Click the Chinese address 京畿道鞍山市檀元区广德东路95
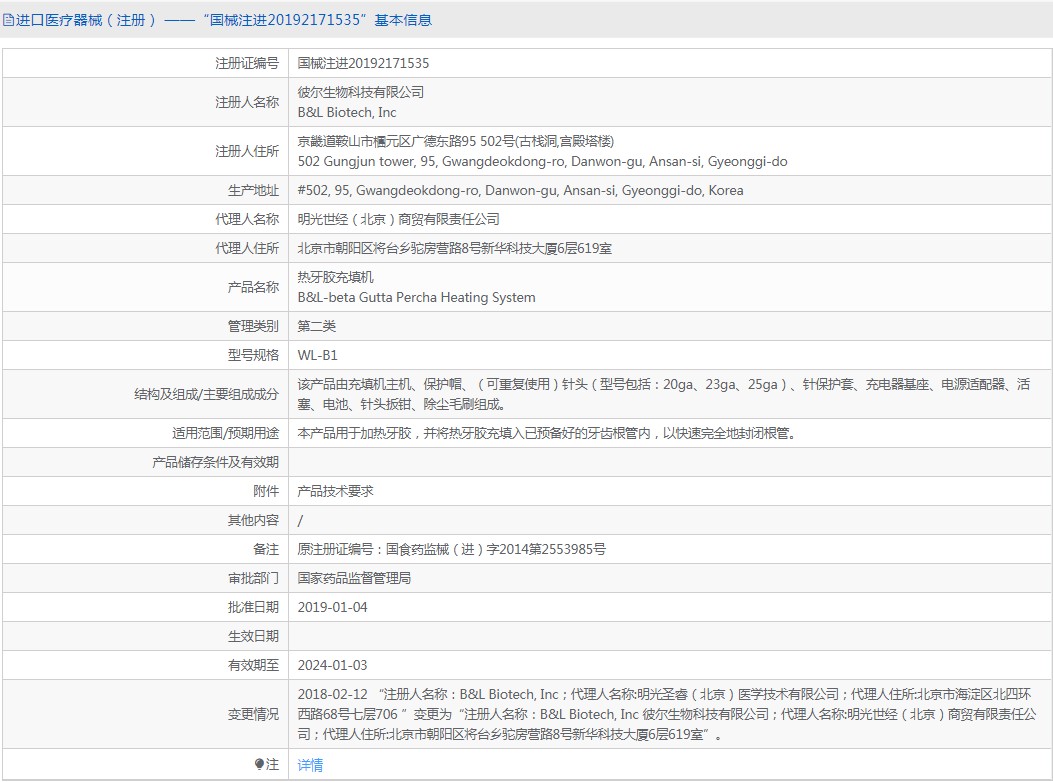1053x782 pixels. pyautogui.click(x=456, y=141)
